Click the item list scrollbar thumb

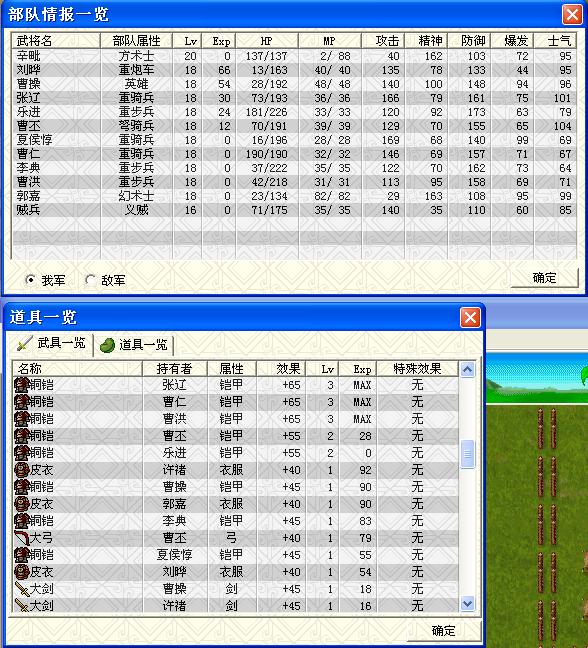point(467,454)
